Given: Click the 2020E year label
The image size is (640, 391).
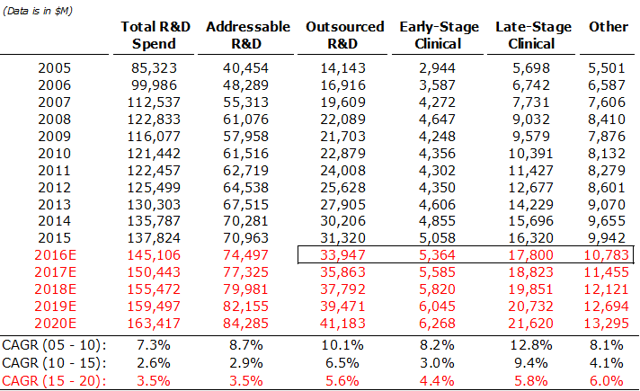Looking at the screenshot, I should [x=55, y=323].
